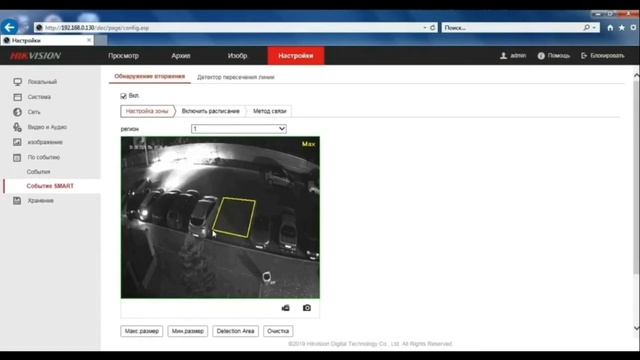Click the logout icon beside Блокировать
The image size is (640, 360).
(584, 56)
